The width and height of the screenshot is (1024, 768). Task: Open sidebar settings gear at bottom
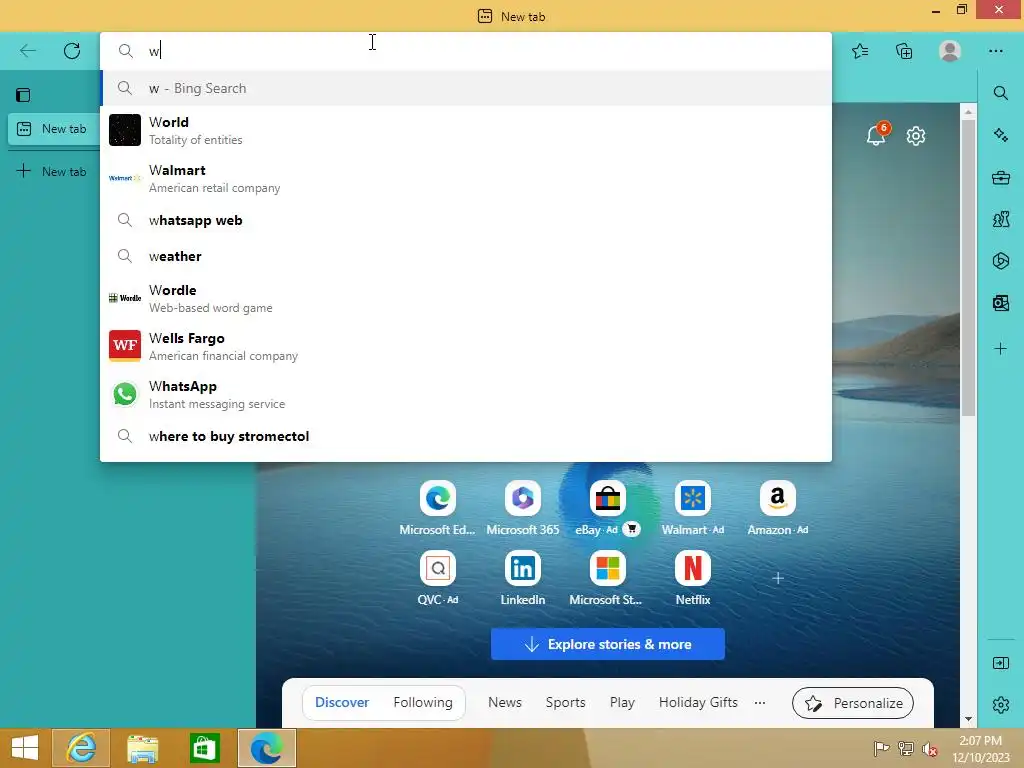pyautogui.click(x=1000, y=705)
